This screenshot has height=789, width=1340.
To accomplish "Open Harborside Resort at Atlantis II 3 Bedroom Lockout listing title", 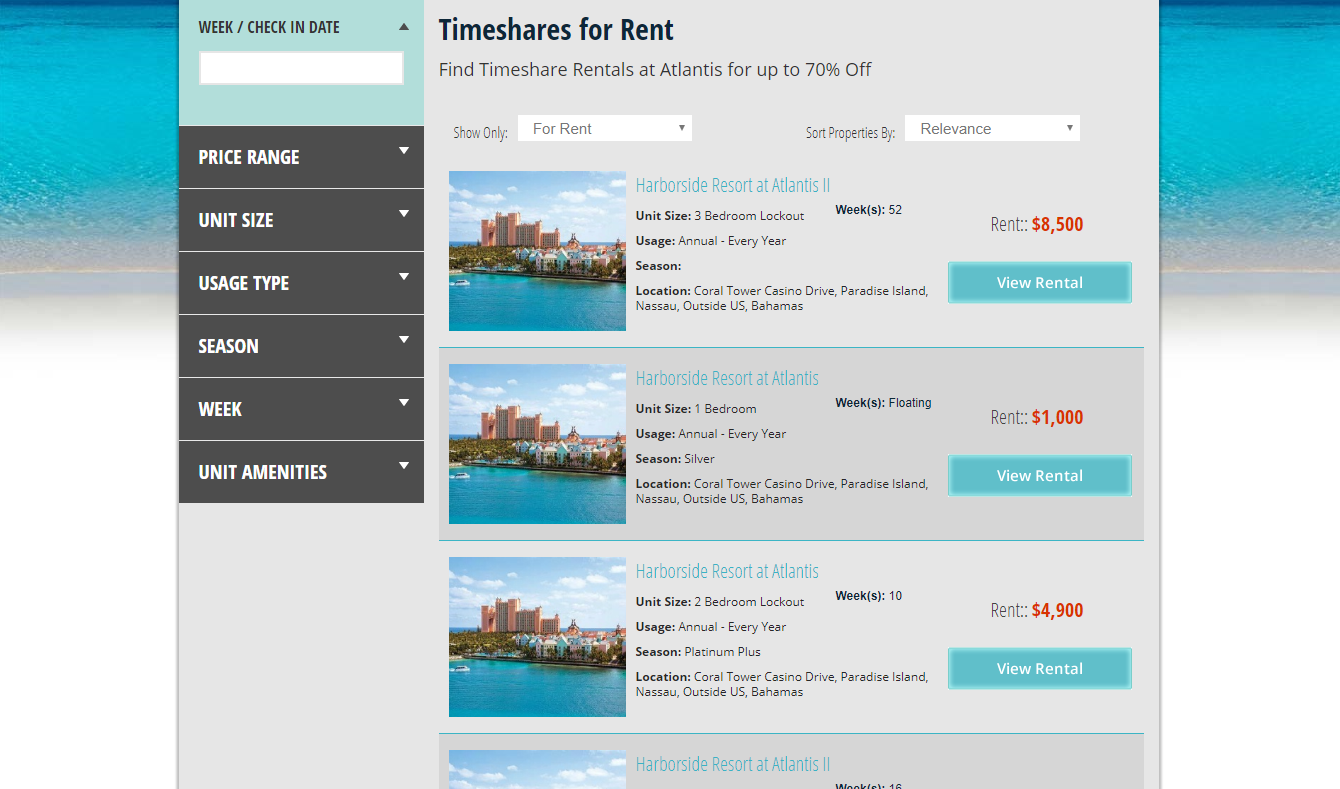I will tap(733, 185).
